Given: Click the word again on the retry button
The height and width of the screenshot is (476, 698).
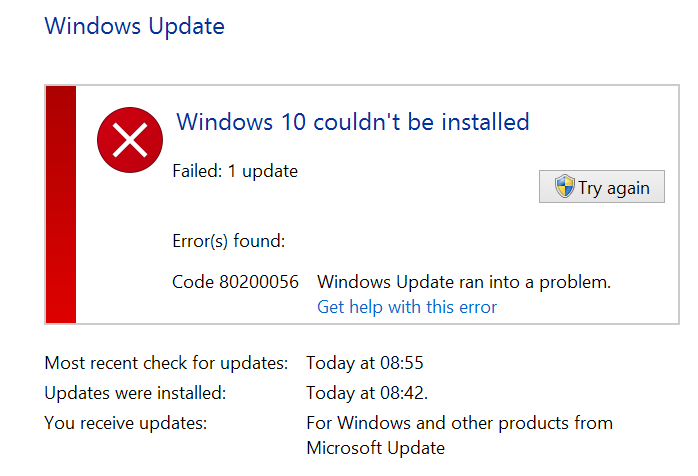Looking at the screenshot, I should pos(628,189).
